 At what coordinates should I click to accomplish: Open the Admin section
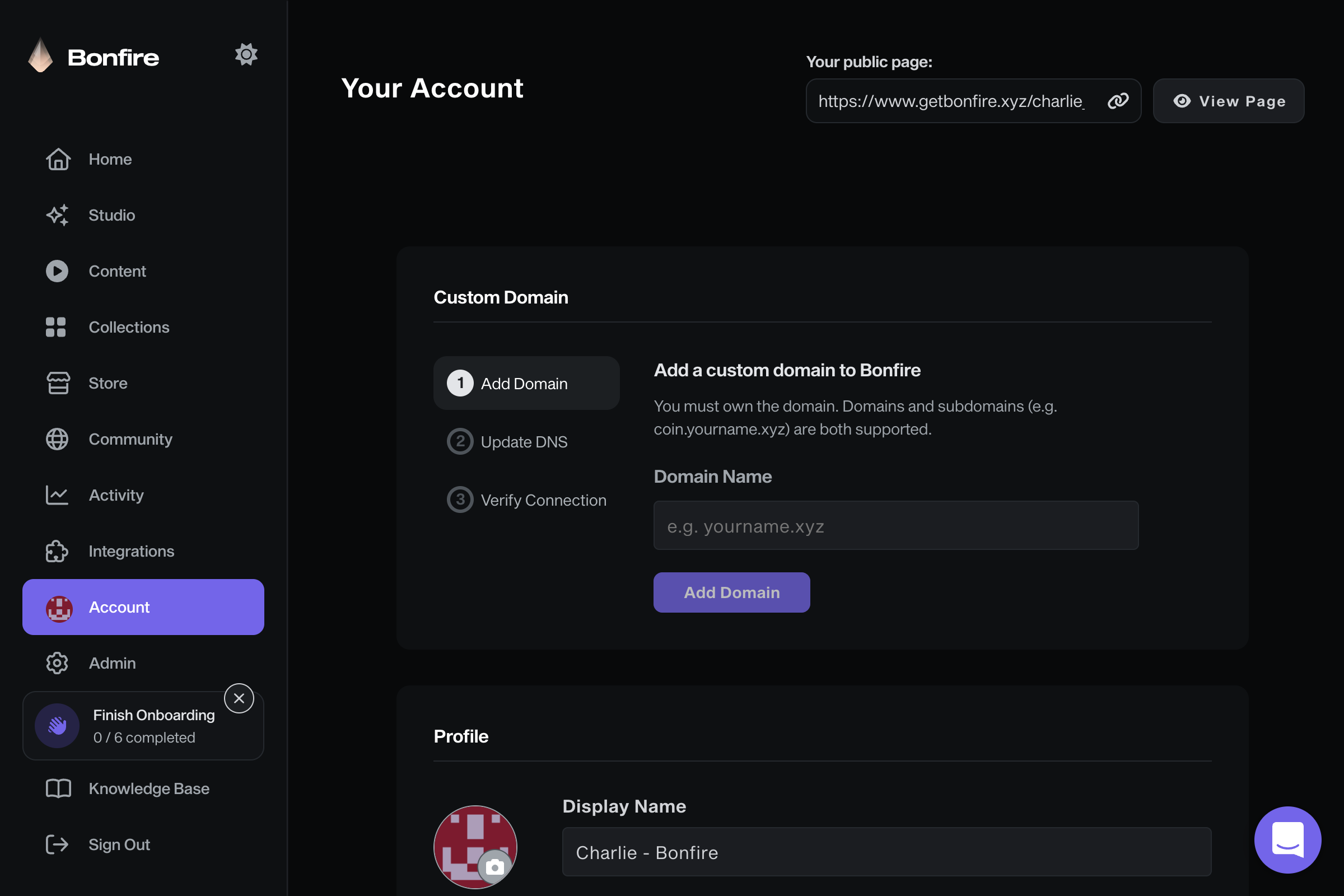pyautogui.click(x=143, y=663)
